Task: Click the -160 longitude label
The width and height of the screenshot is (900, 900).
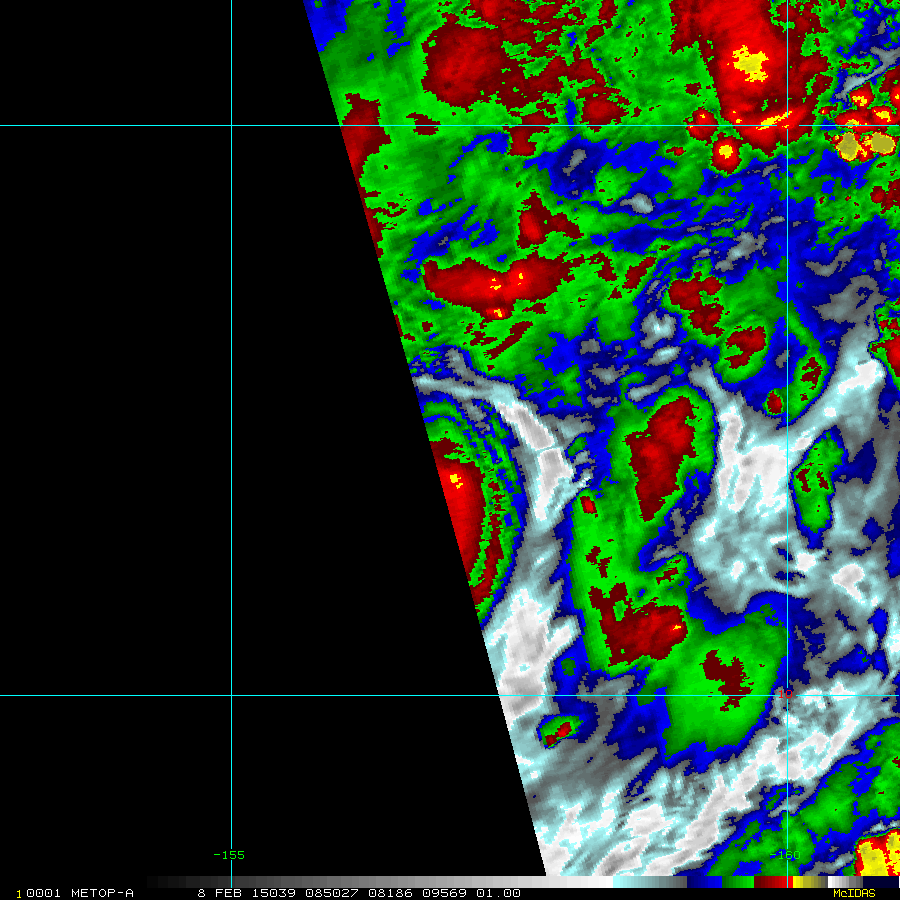Action: tap(785, 855)
